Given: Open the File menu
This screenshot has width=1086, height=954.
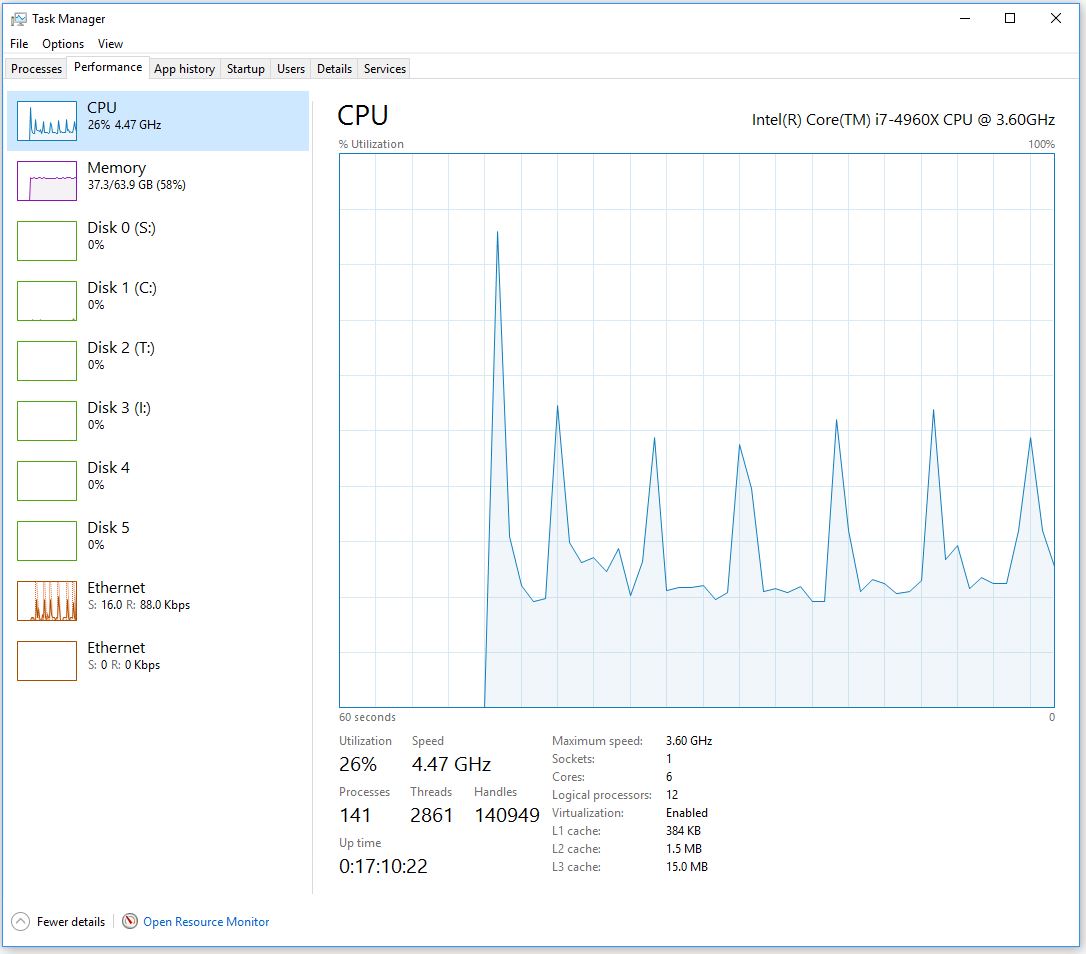Looking at the screenshot, I should 19,44.
